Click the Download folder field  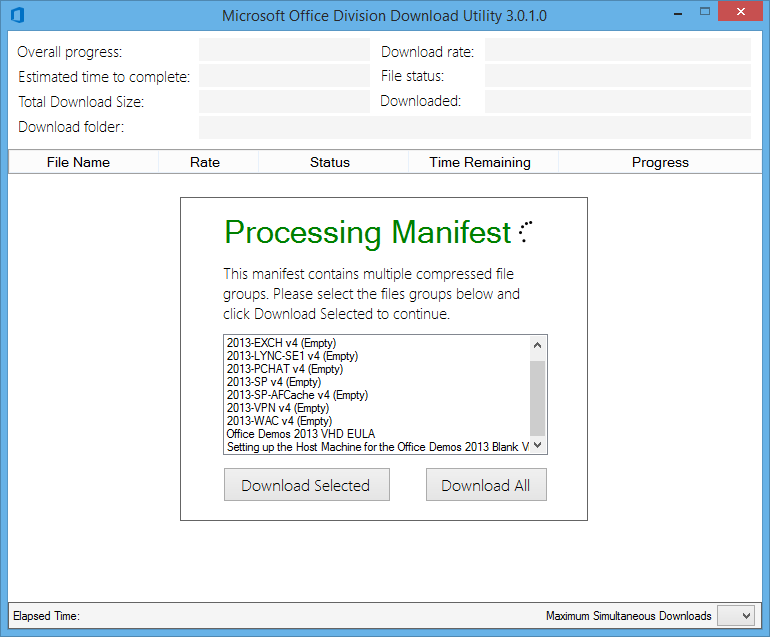pos(475,127)
